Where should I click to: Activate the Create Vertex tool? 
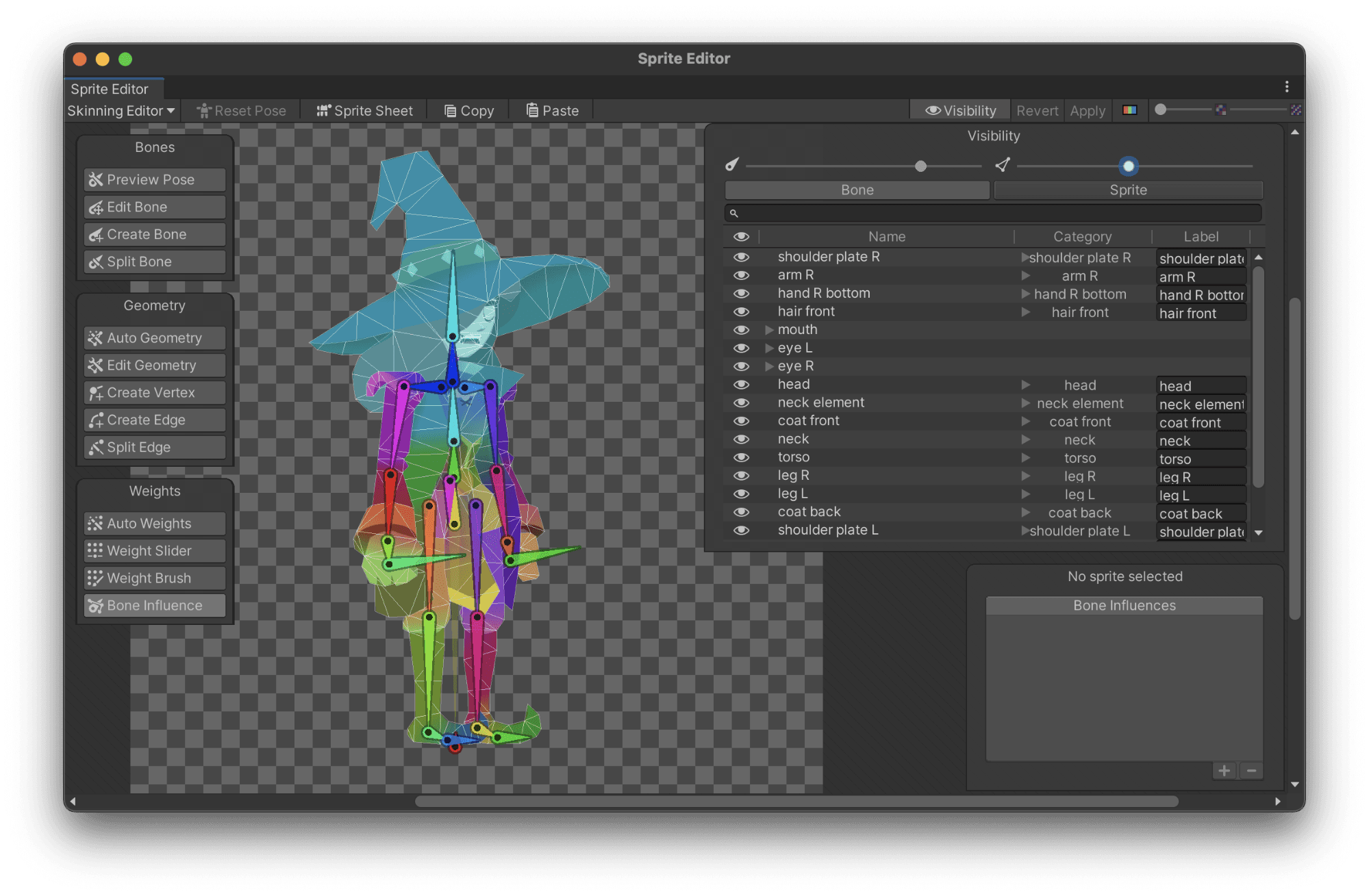coord(155,392)
